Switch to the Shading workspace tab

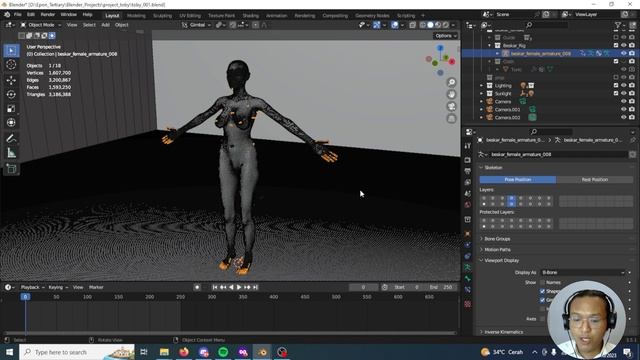(x=250, y=16)
